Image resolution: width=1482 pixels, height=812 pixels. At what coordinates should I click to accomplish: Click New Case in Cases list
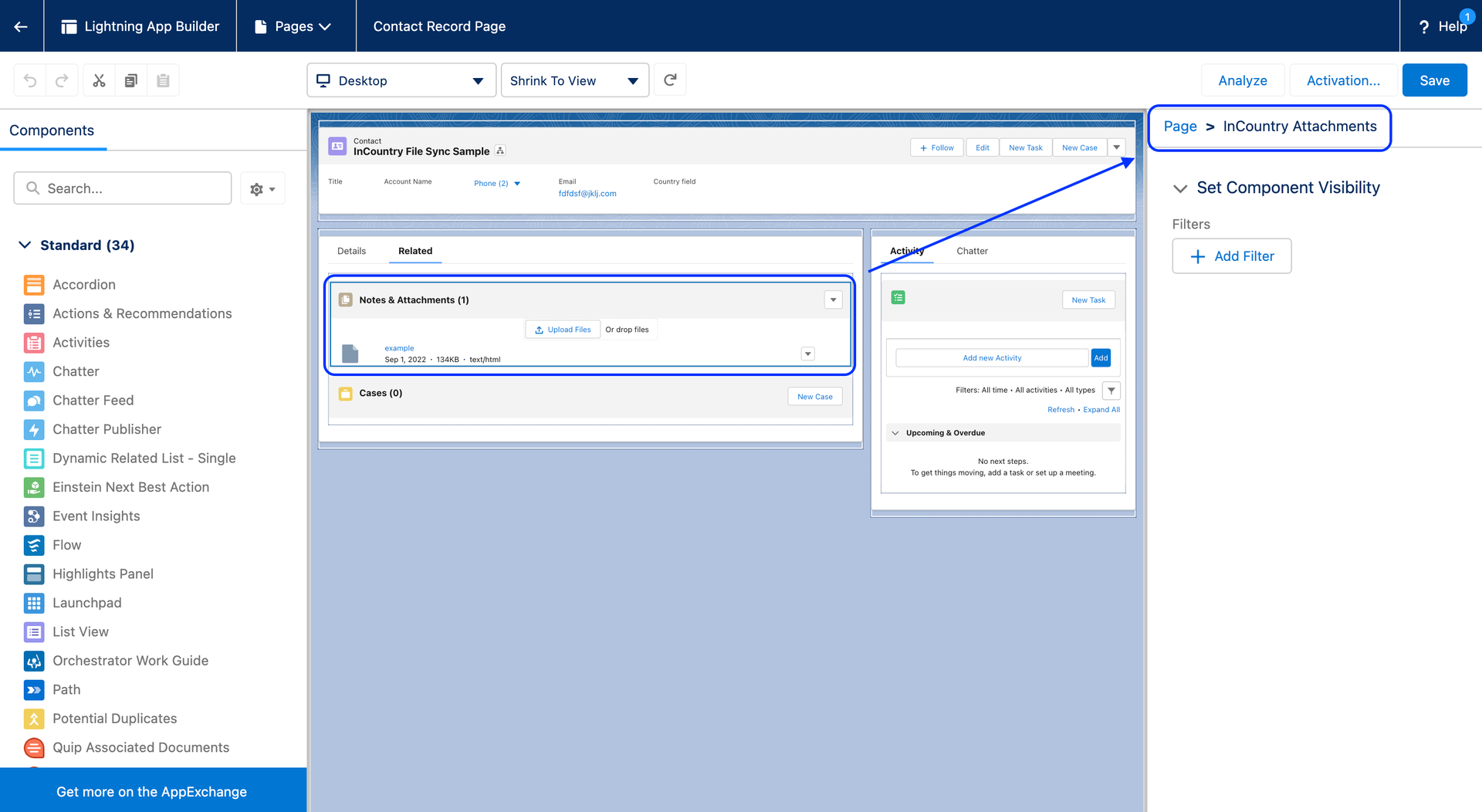click(815, 397)
